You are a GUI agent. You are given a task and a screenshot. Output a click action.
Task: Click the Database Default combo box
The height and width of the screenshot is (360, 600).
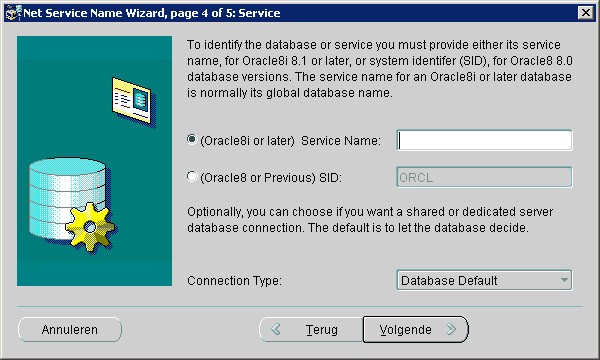(484, 280)
